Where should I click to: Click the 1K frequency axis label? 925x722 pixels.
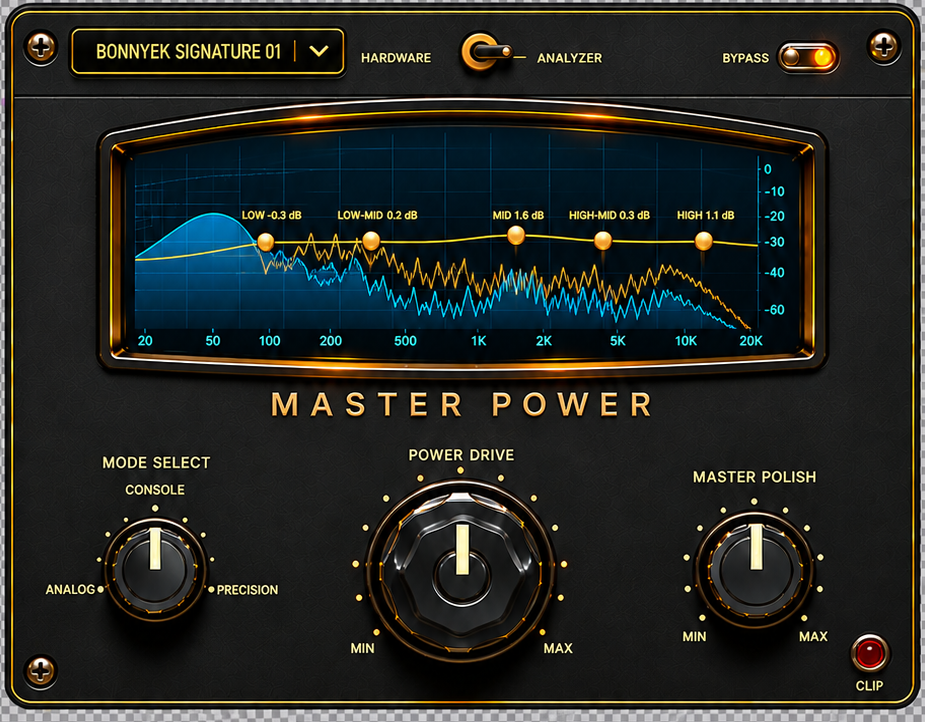[x=478, y=340]
